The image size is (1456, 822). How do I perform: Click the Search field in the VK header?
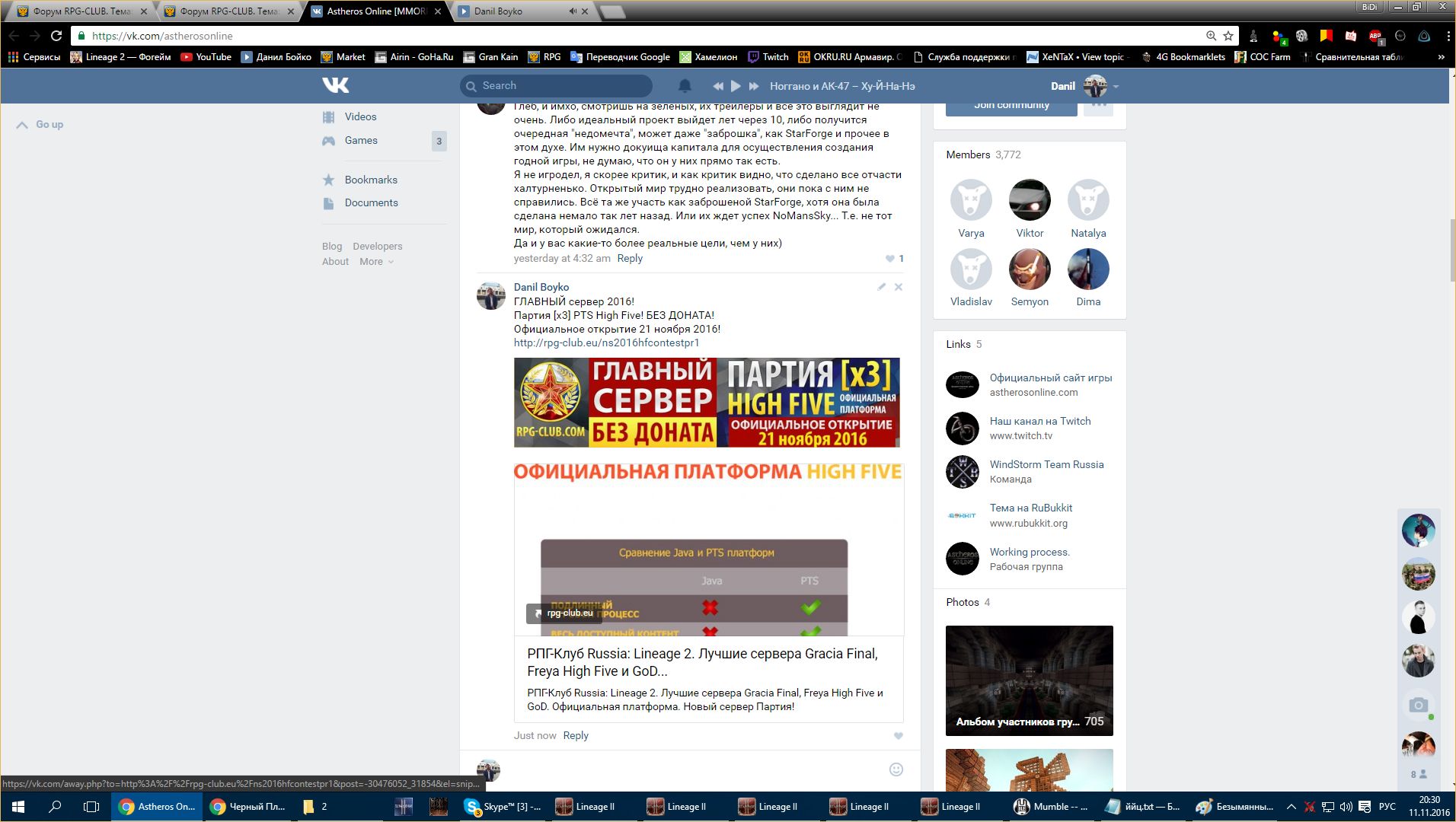[556, 86]
